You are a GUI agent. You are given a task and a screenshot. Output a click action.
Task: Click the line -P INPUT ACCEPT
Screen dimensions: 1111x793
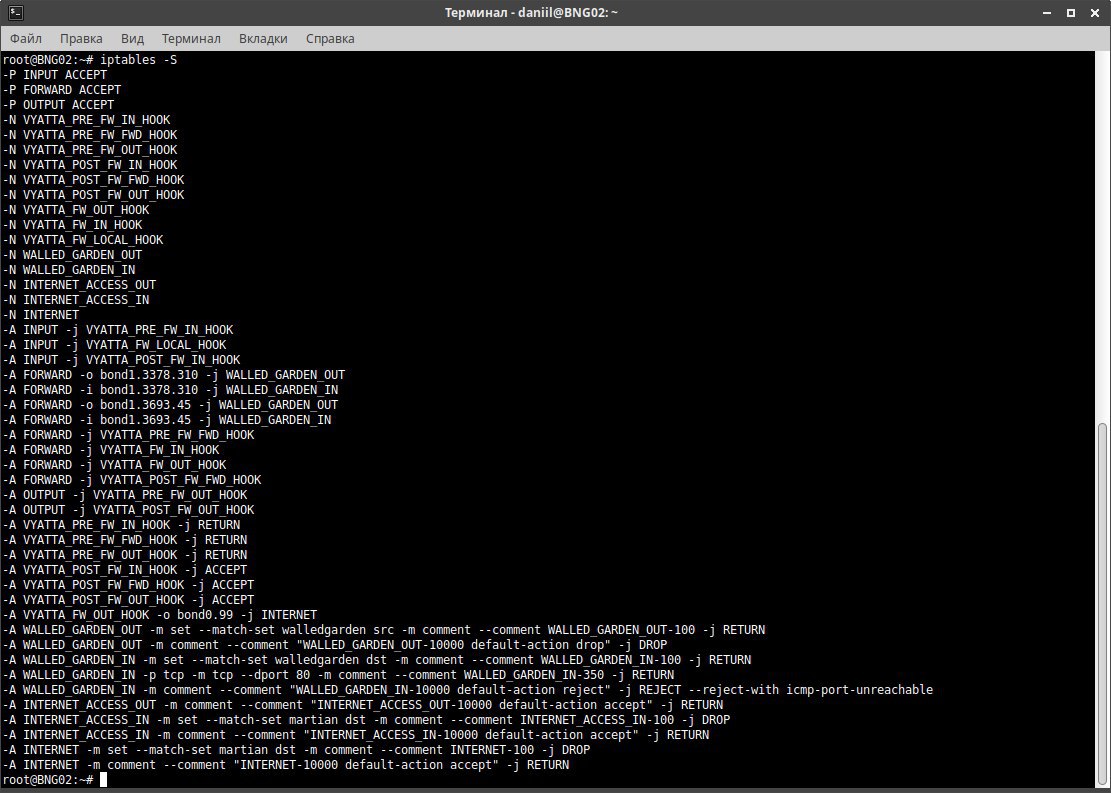pyautogui.click(x=55, y=75)
